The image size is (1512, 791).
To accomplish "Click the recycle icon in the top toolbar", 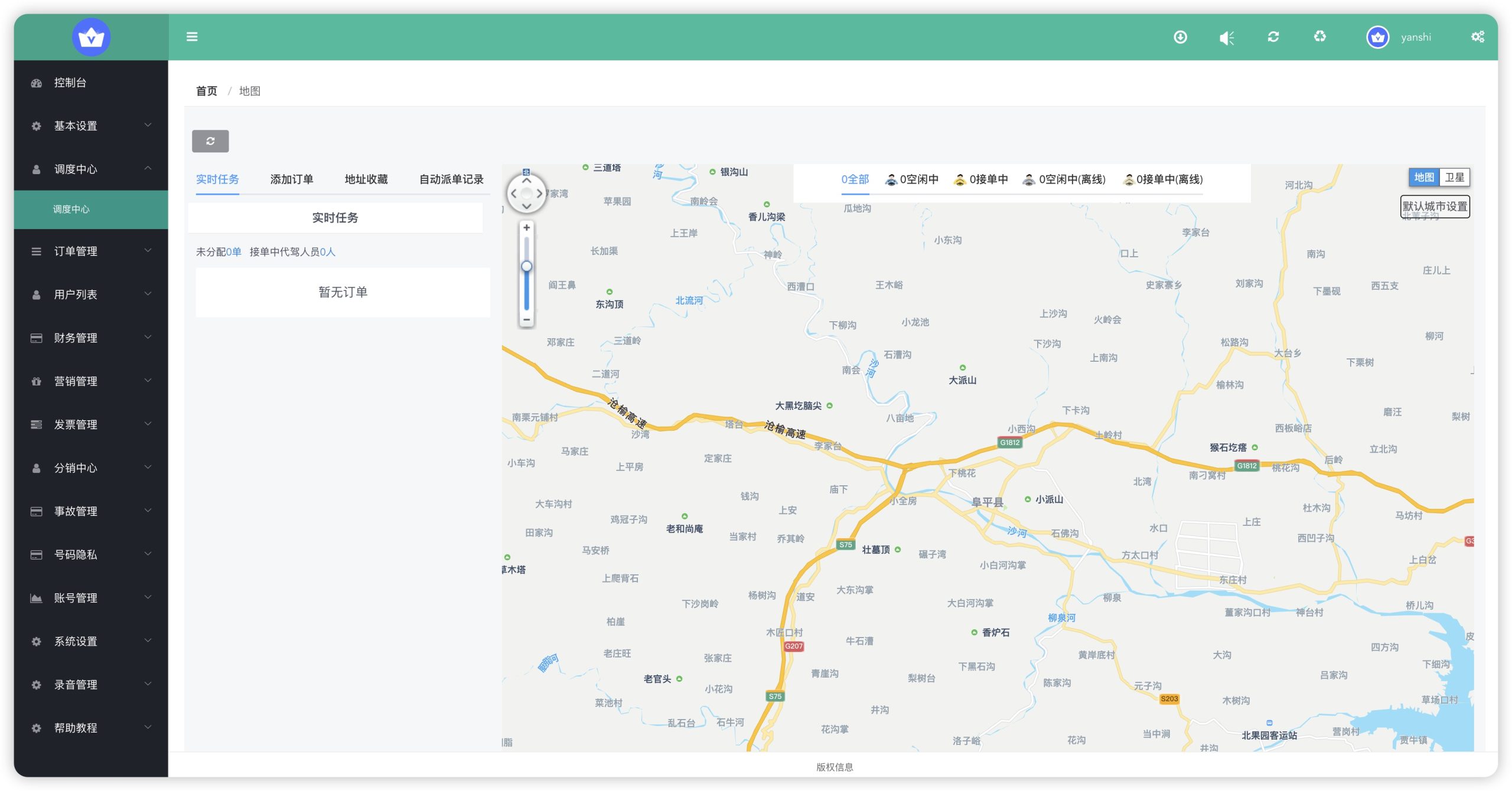I will point(1321,37).
